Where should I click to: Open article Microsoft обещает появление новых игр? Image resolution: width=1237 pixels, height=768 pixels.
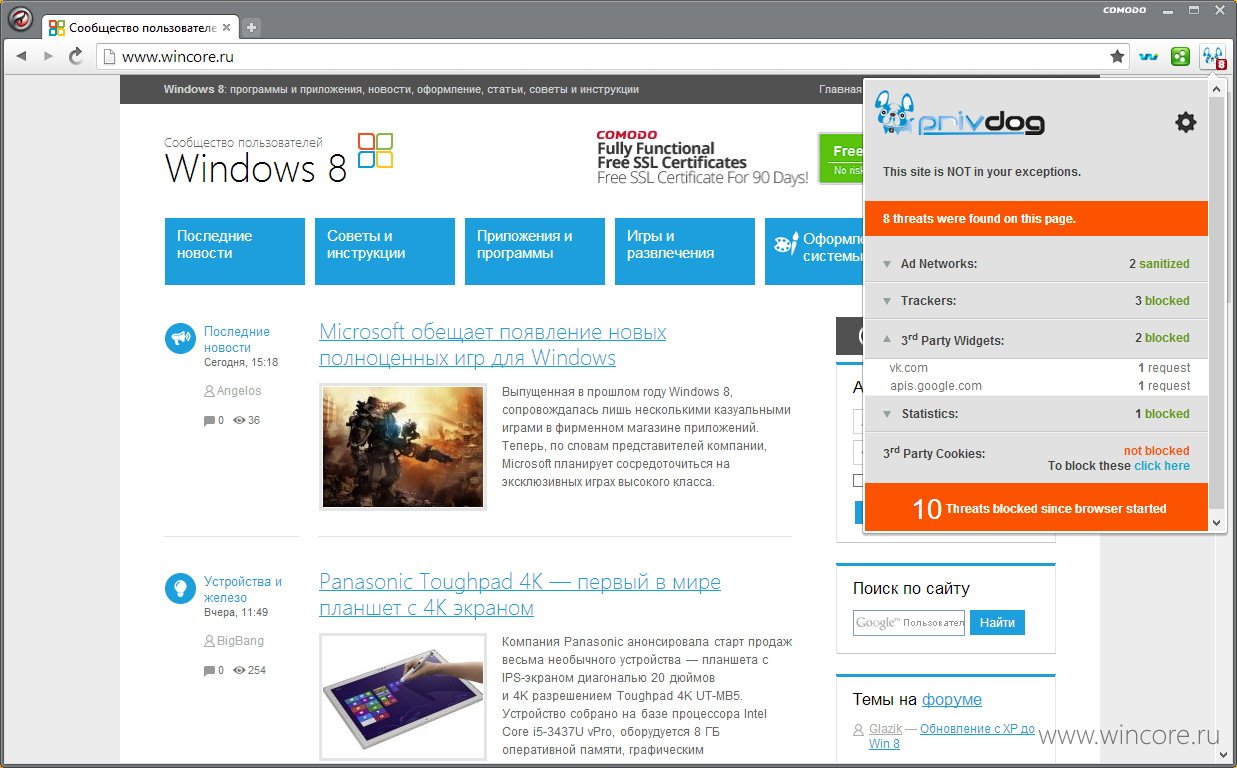[x=493, y=344]
